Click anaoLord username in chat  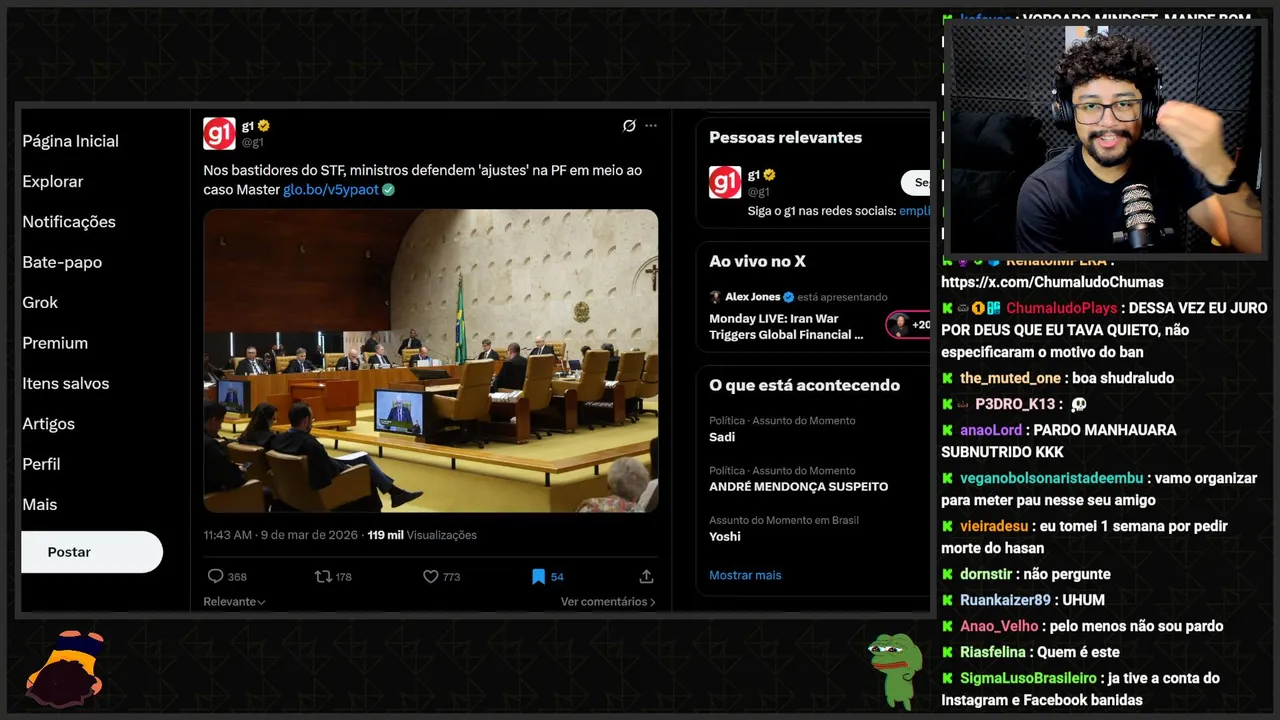coord(991,430)
